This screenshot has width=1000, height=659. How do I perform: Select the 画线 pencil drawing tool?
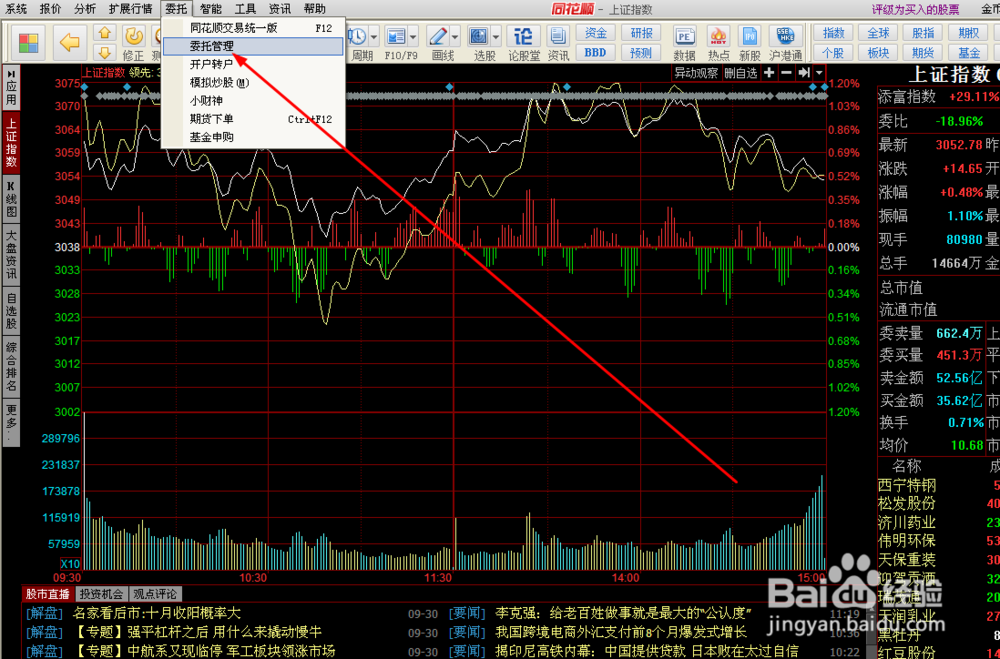[438, 36]
